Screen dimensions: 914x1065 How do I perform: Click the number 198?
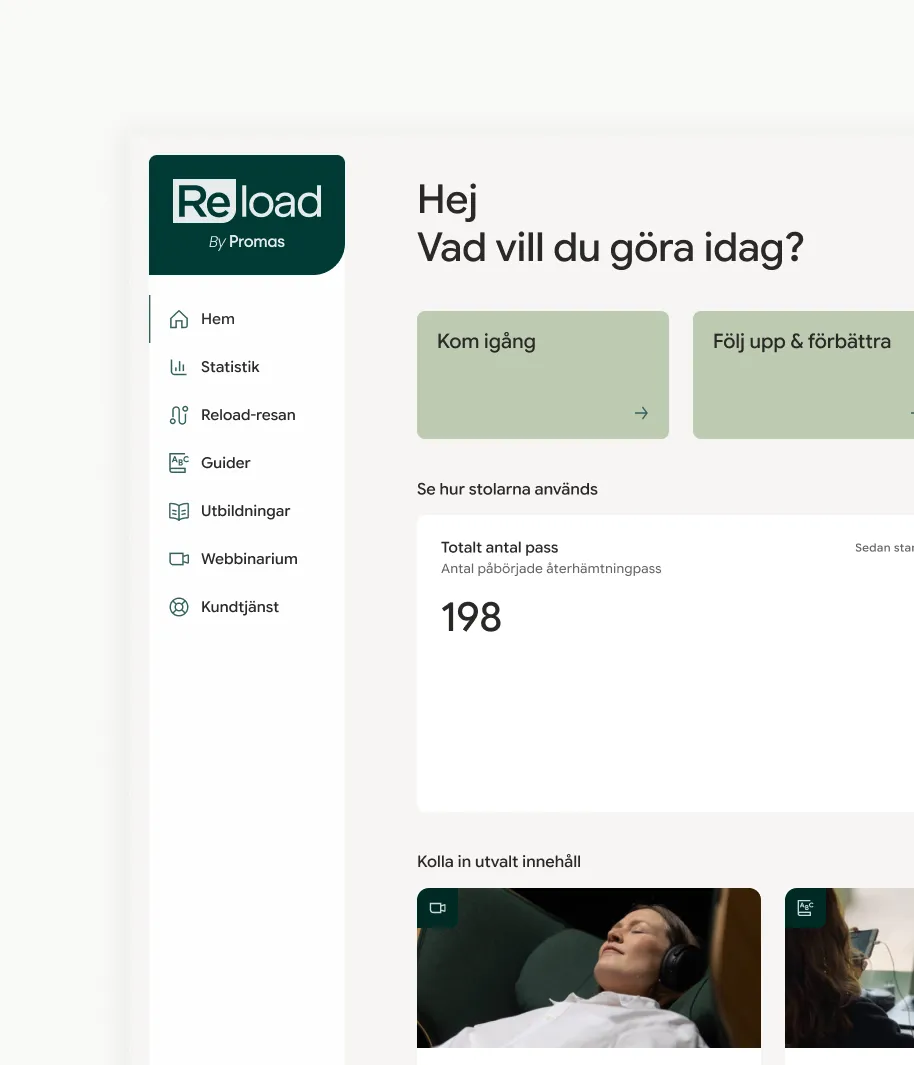pos(471,617)
